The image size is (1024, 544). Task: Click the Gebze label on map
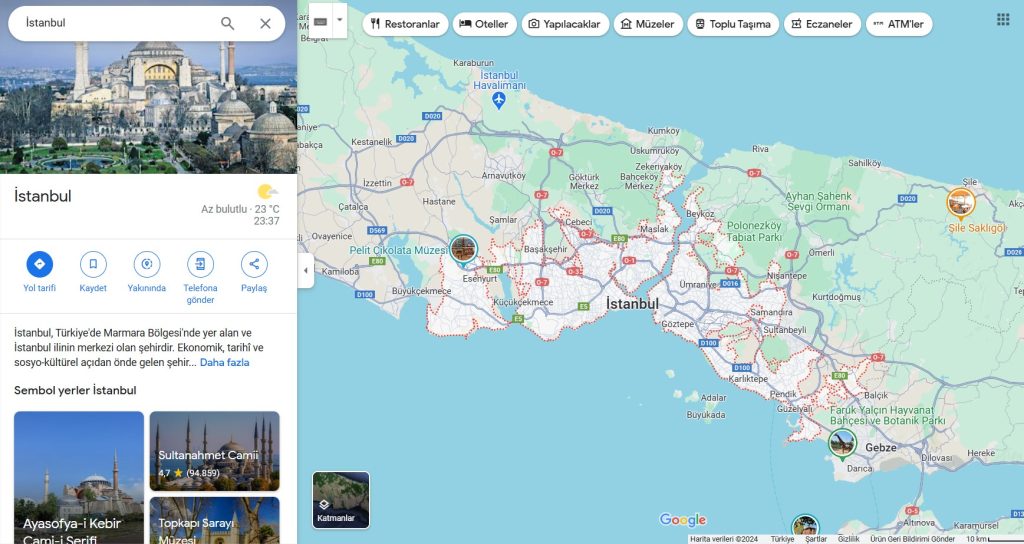(x=880, y=448)
